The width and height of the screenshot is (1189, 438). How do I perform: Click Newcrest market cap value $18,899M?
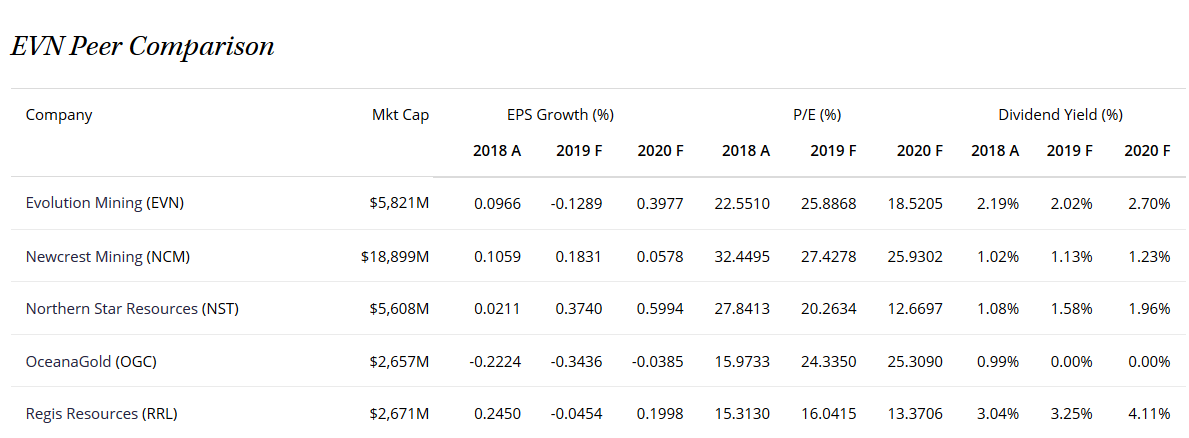395,256
